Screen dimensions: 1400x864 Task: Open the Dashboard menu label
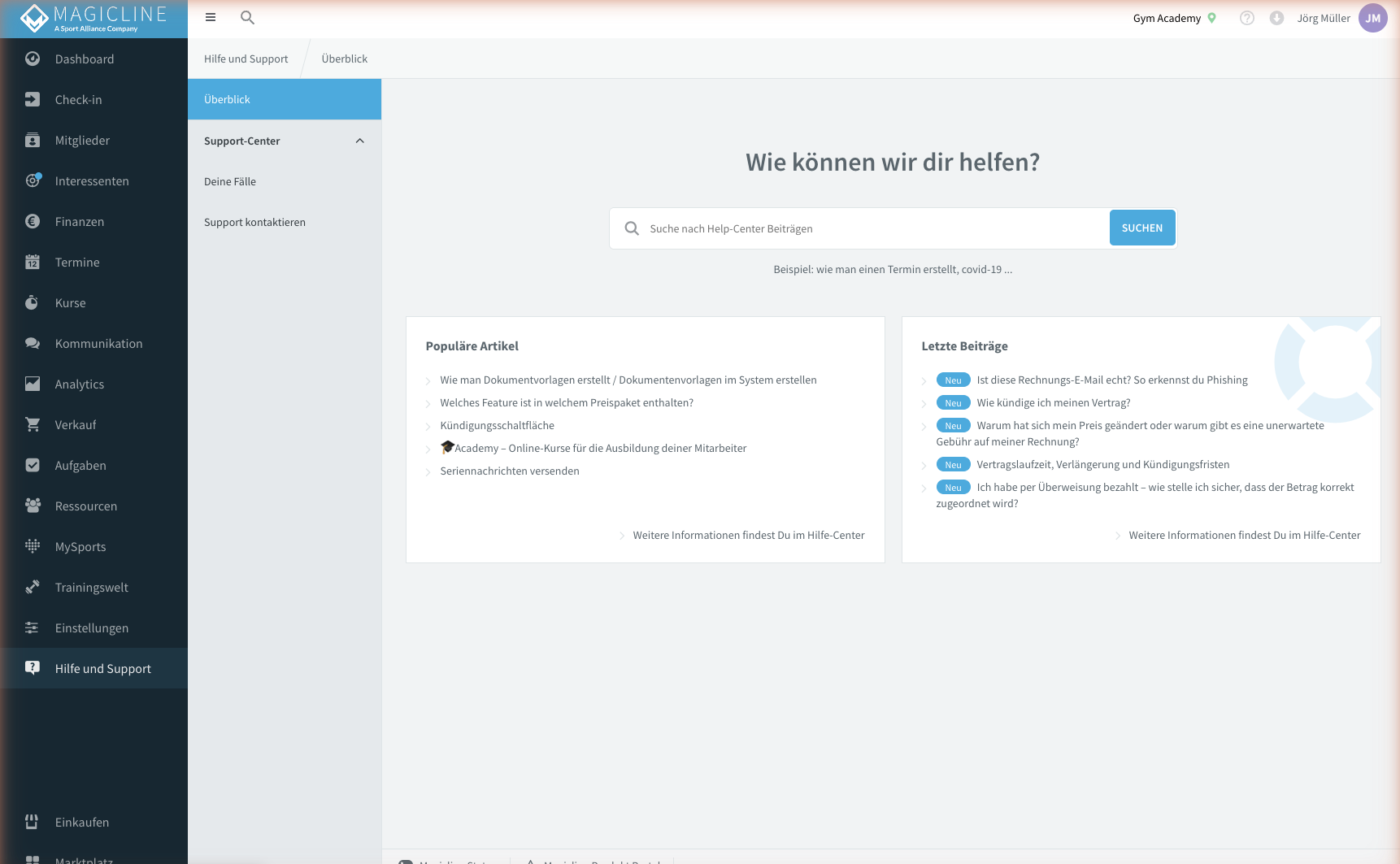[x=85, y=59]
